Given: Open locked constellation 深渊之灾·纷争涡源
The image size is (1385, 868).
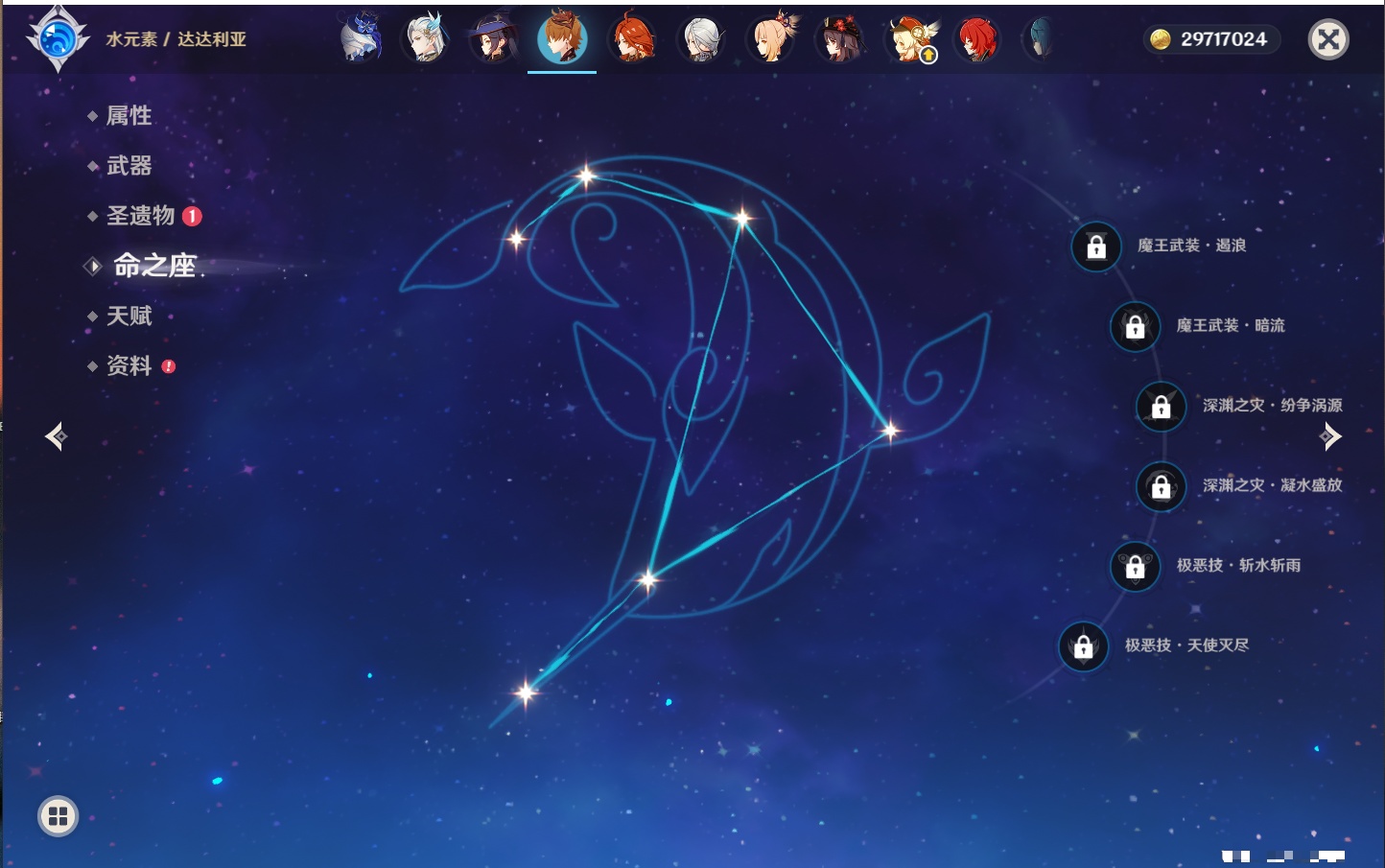Looking at the screenshot, I should [x=1161, y=406].
